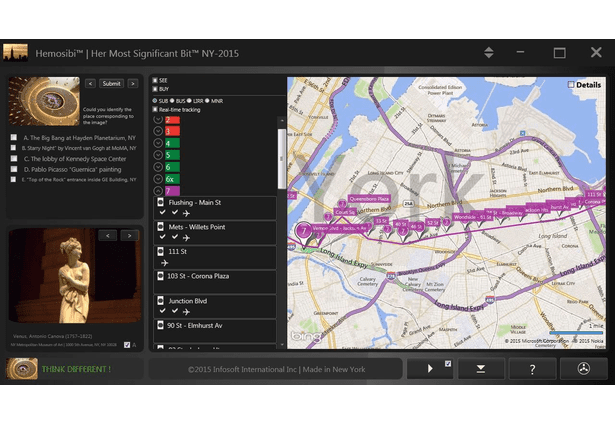The width and height of the screenshot is (615, 424).
Task: Click the Hemosibi app logo in title bar
Action: [x=15, y=53]
